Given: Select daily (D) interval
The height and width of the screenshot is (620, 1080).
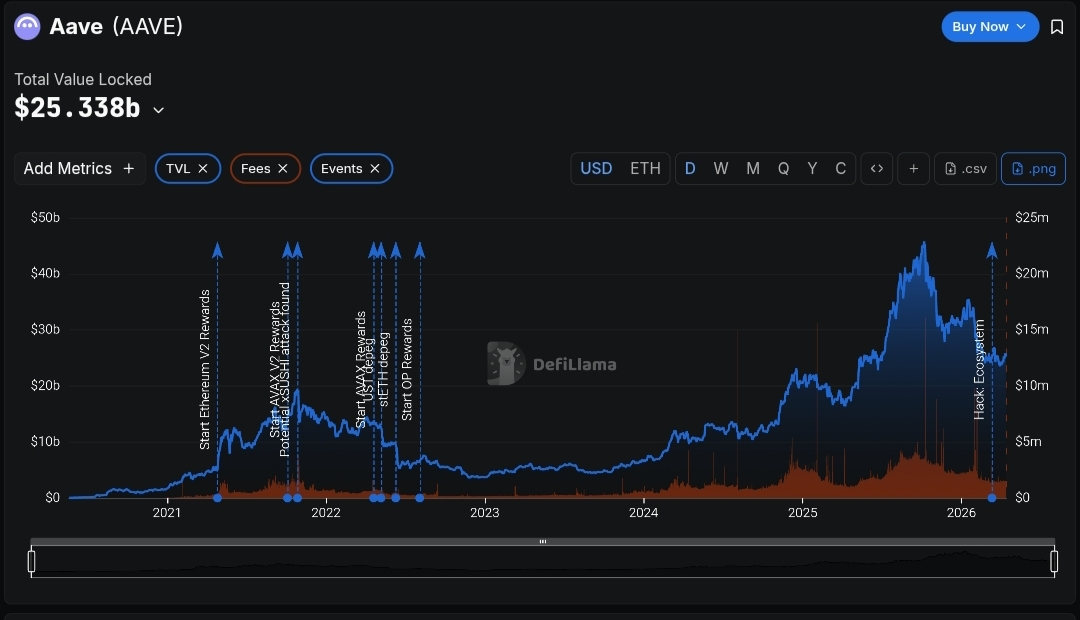Looking at the screenshot, I should click(x=690, y=169).
